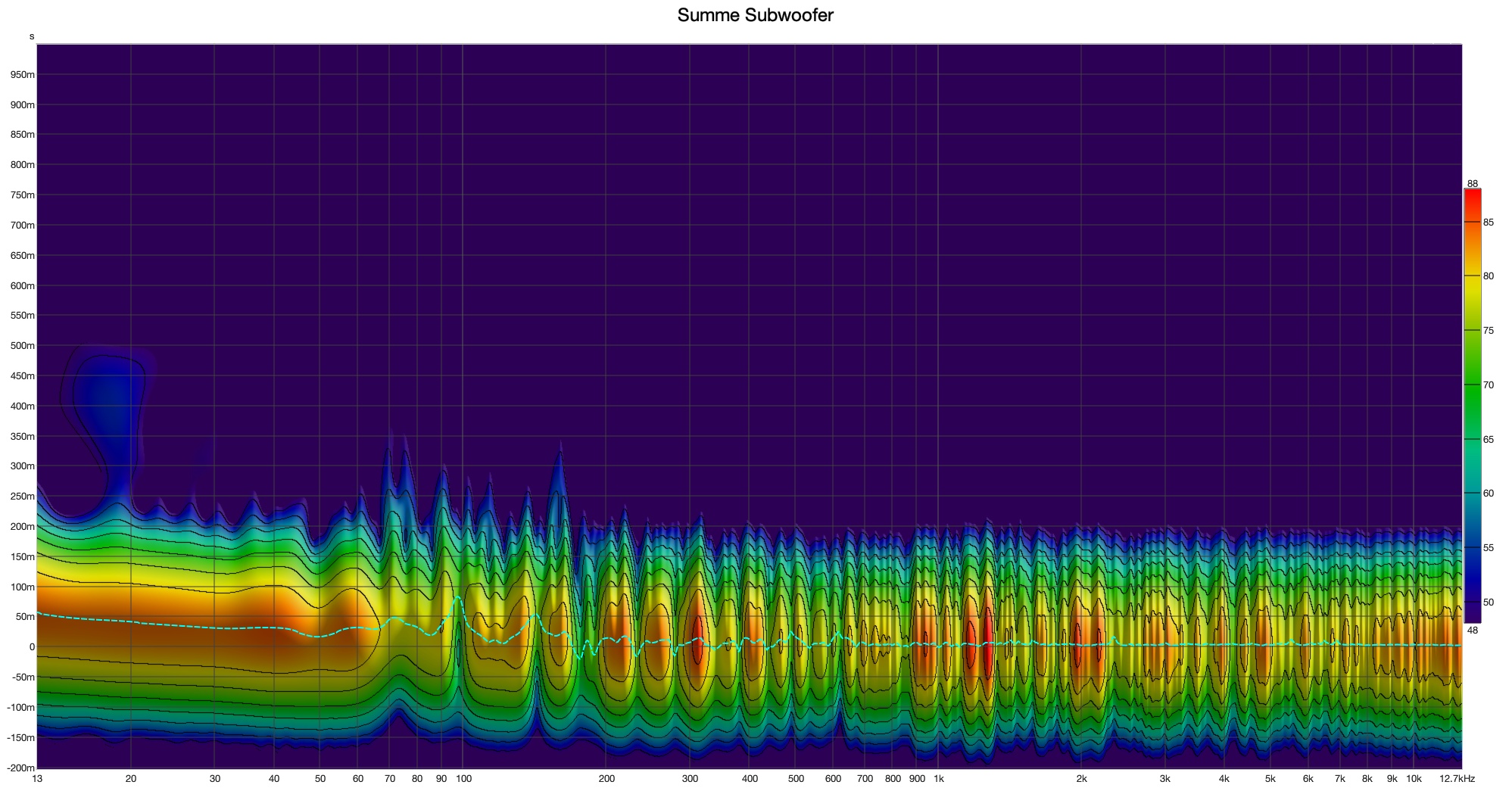The width and height of the screenshot is (1512, 788).
Task: Click the Summe Subwoofer graph title
Action: tap(755, 15)
